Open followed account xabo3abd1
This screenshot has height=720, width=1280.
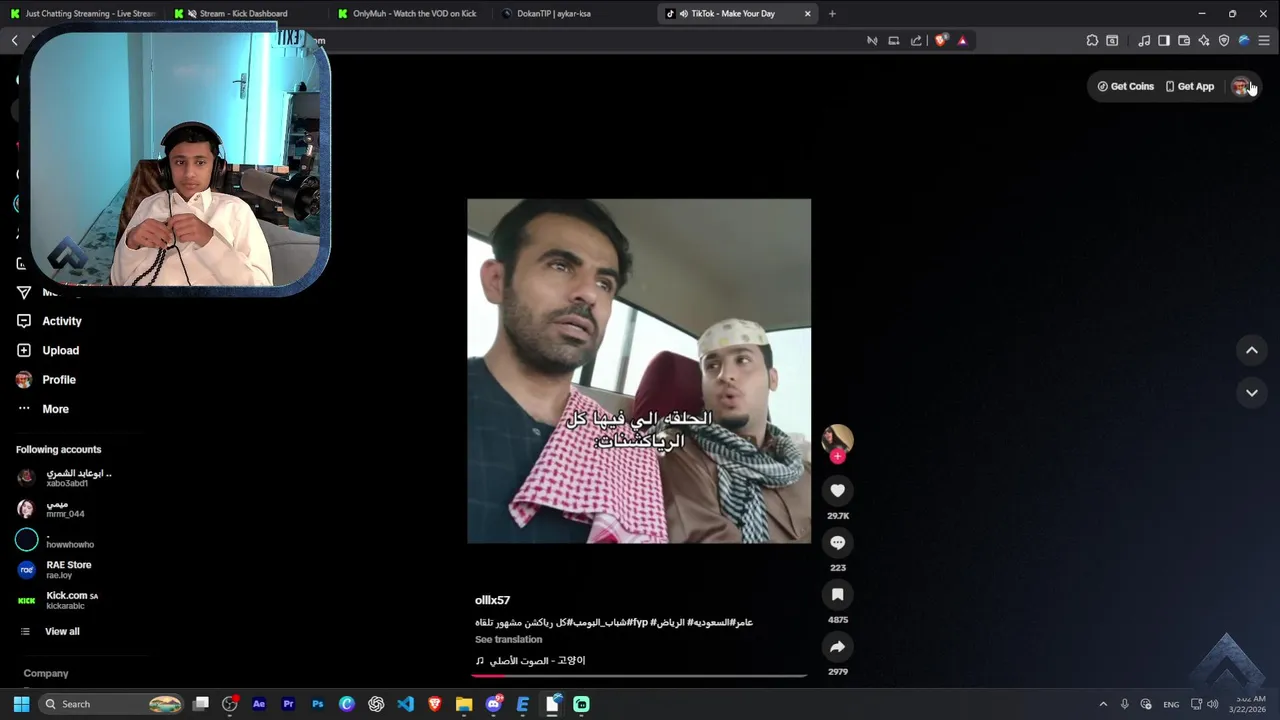[x=64, y=478]
